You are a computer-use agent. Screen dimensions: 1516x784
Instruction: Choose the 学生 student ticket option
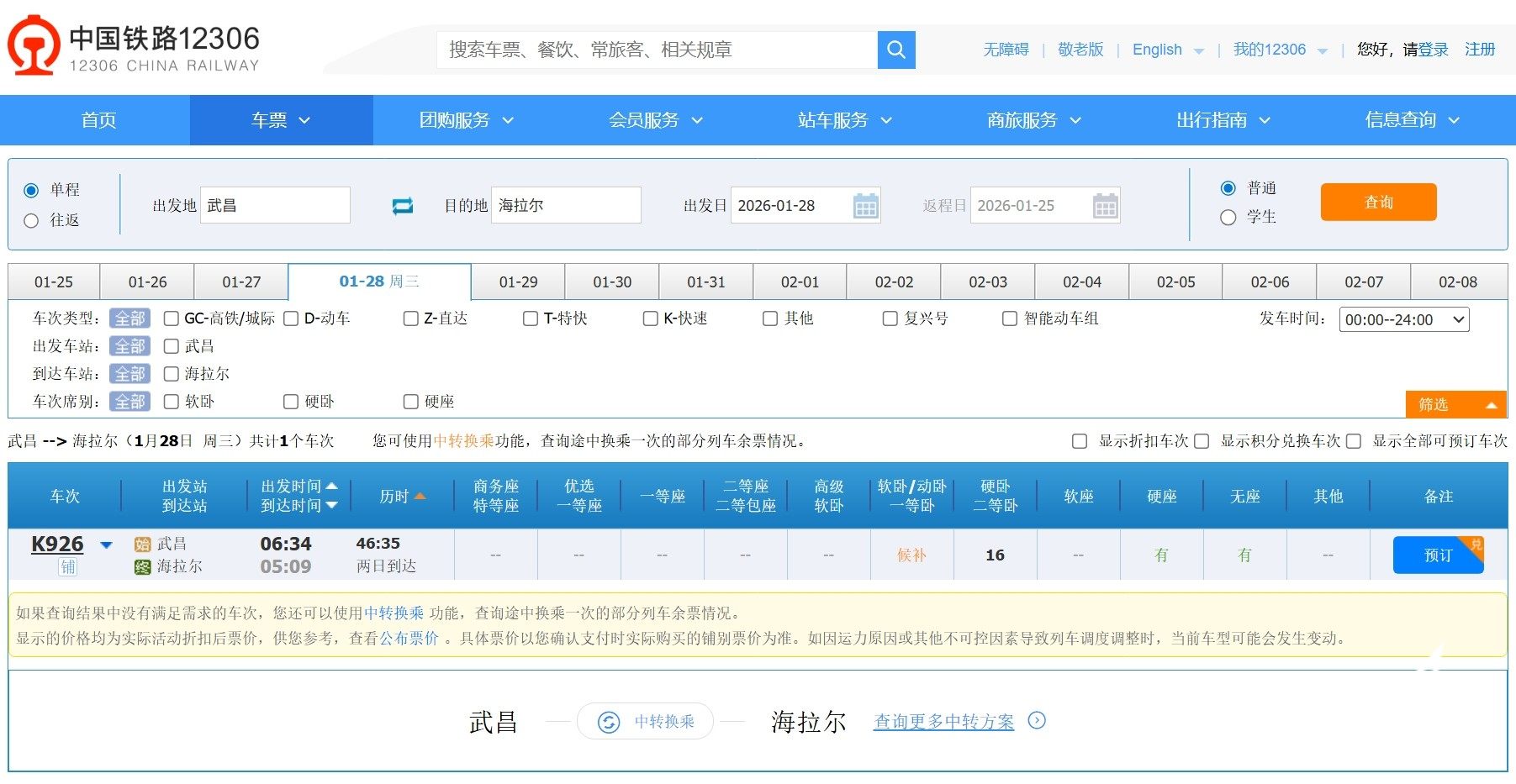[x=1228, y=218]
